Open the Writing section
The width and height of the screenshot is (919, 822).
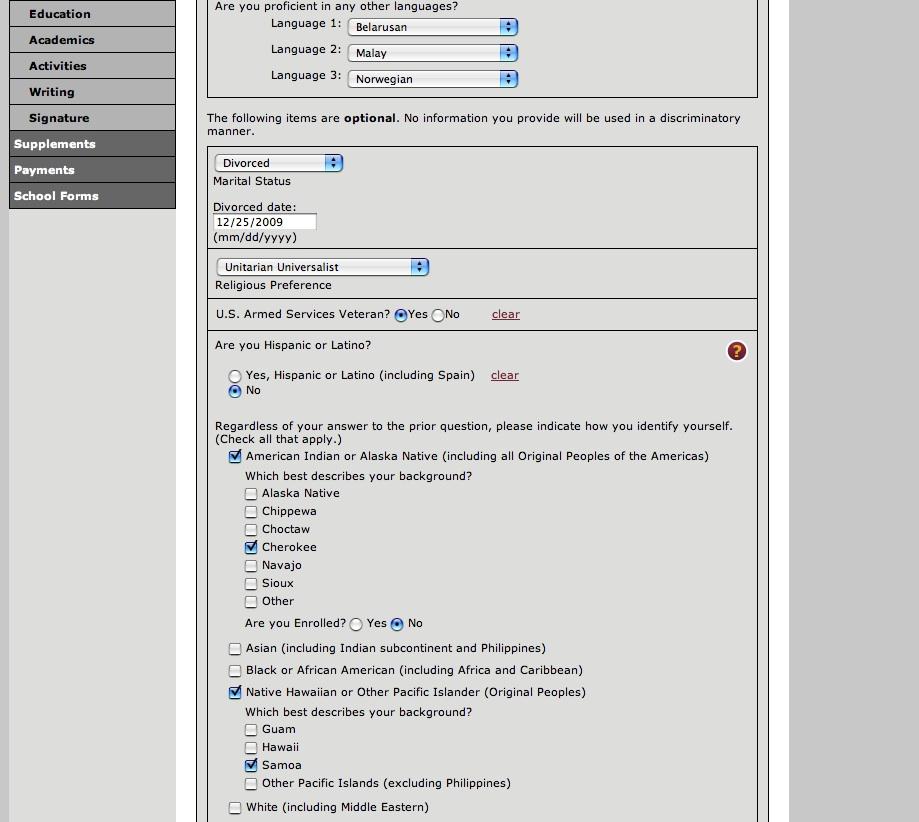pyautogui.click(x=92, y=92)
